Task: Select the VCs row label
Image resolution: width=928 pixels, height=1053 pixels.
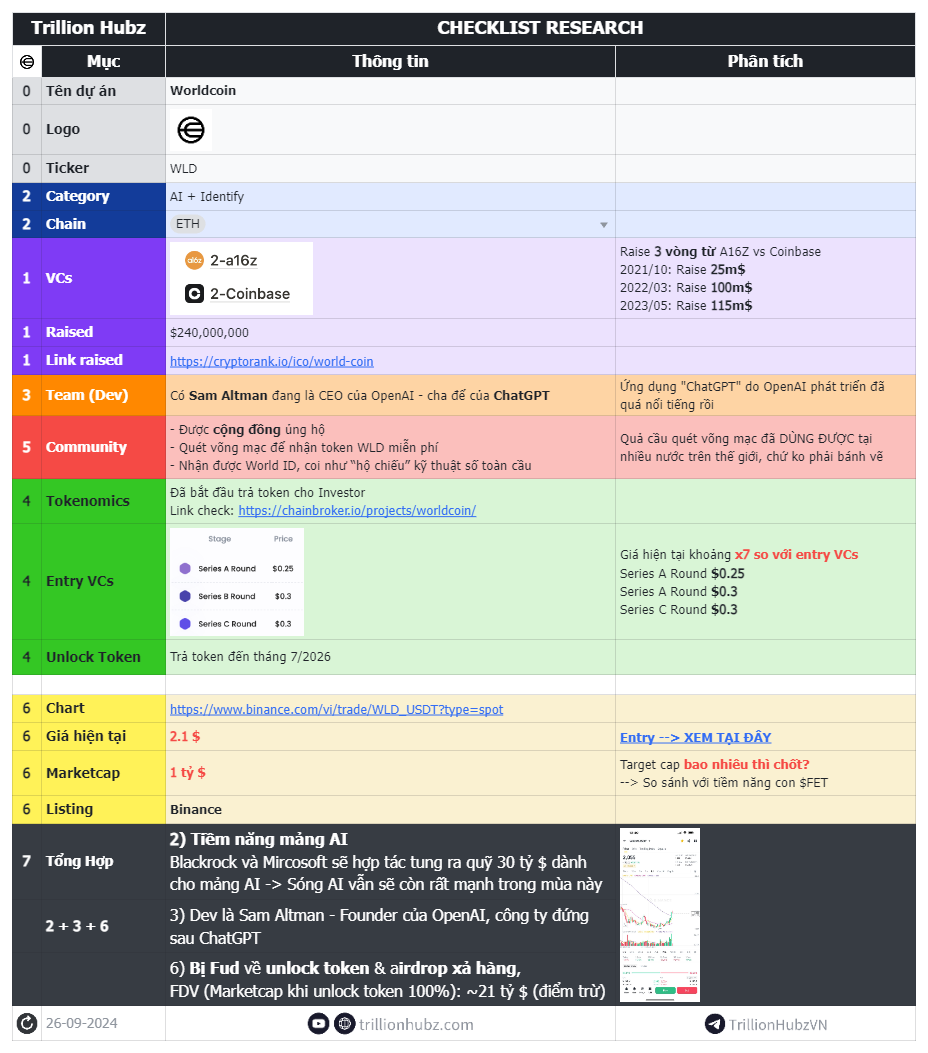Action: pyautogui.click(x=103, y=278)
